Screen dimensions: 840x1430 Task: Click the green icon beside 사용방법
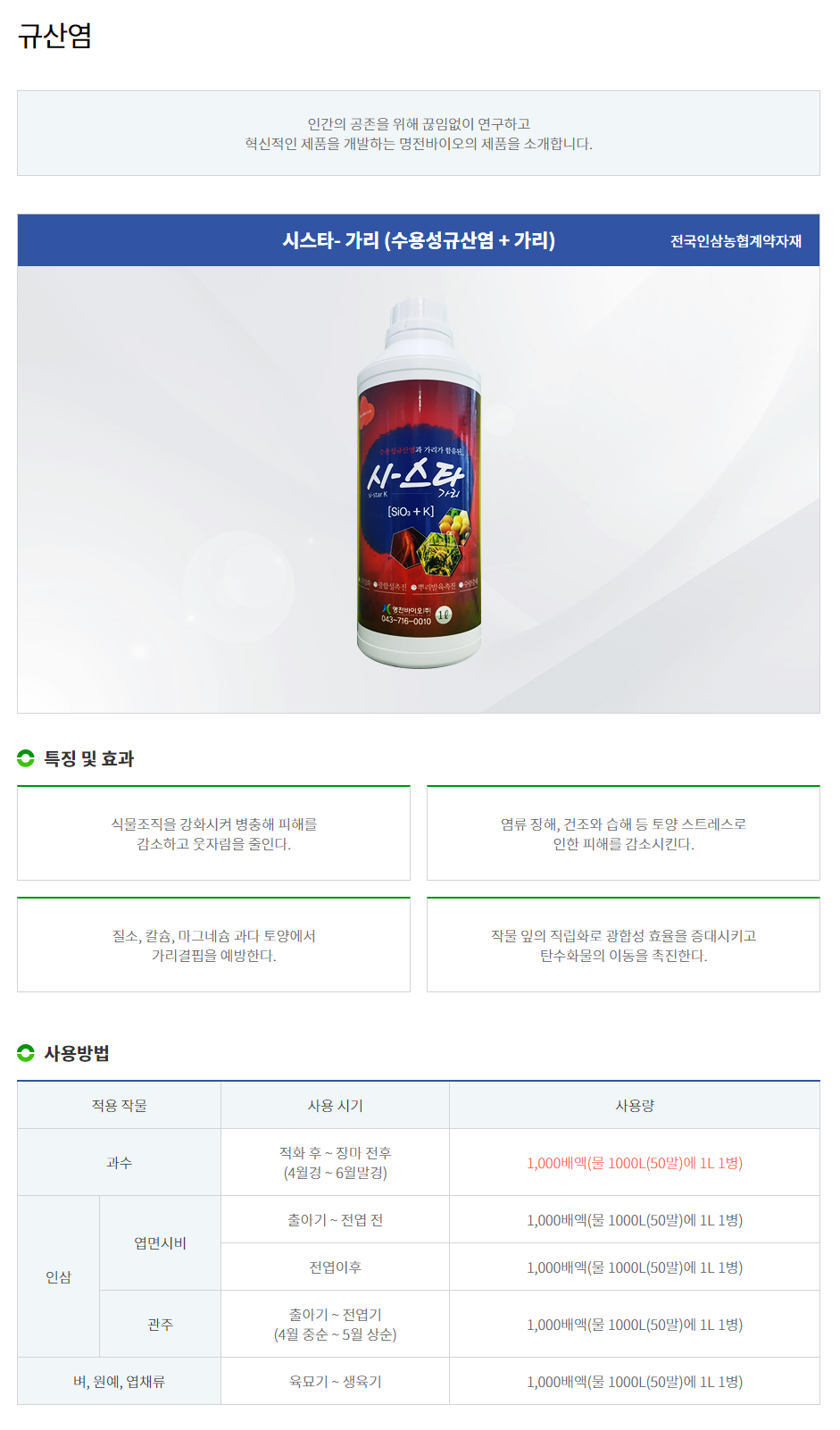click(26, 1053)
